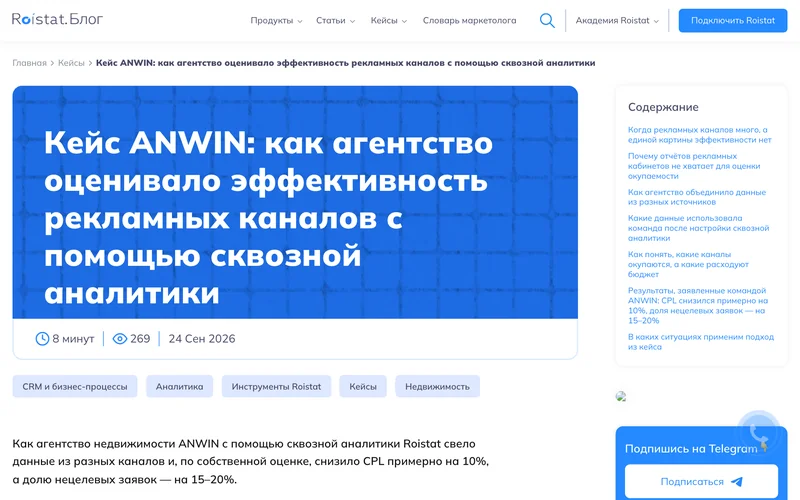Viewport: 800px width, 500px height.
Task: Jump to 'Как понять, какие каналы окупаются' section
Action: [688, 264]
